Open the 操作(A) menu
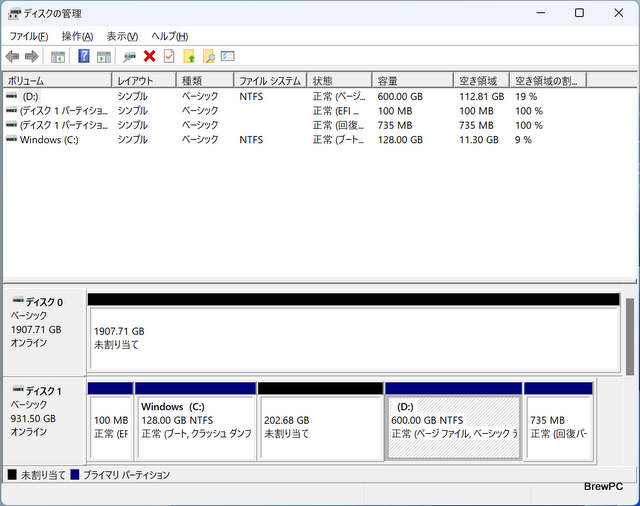Screen dimensions: 640x506 tap(78, 36)
